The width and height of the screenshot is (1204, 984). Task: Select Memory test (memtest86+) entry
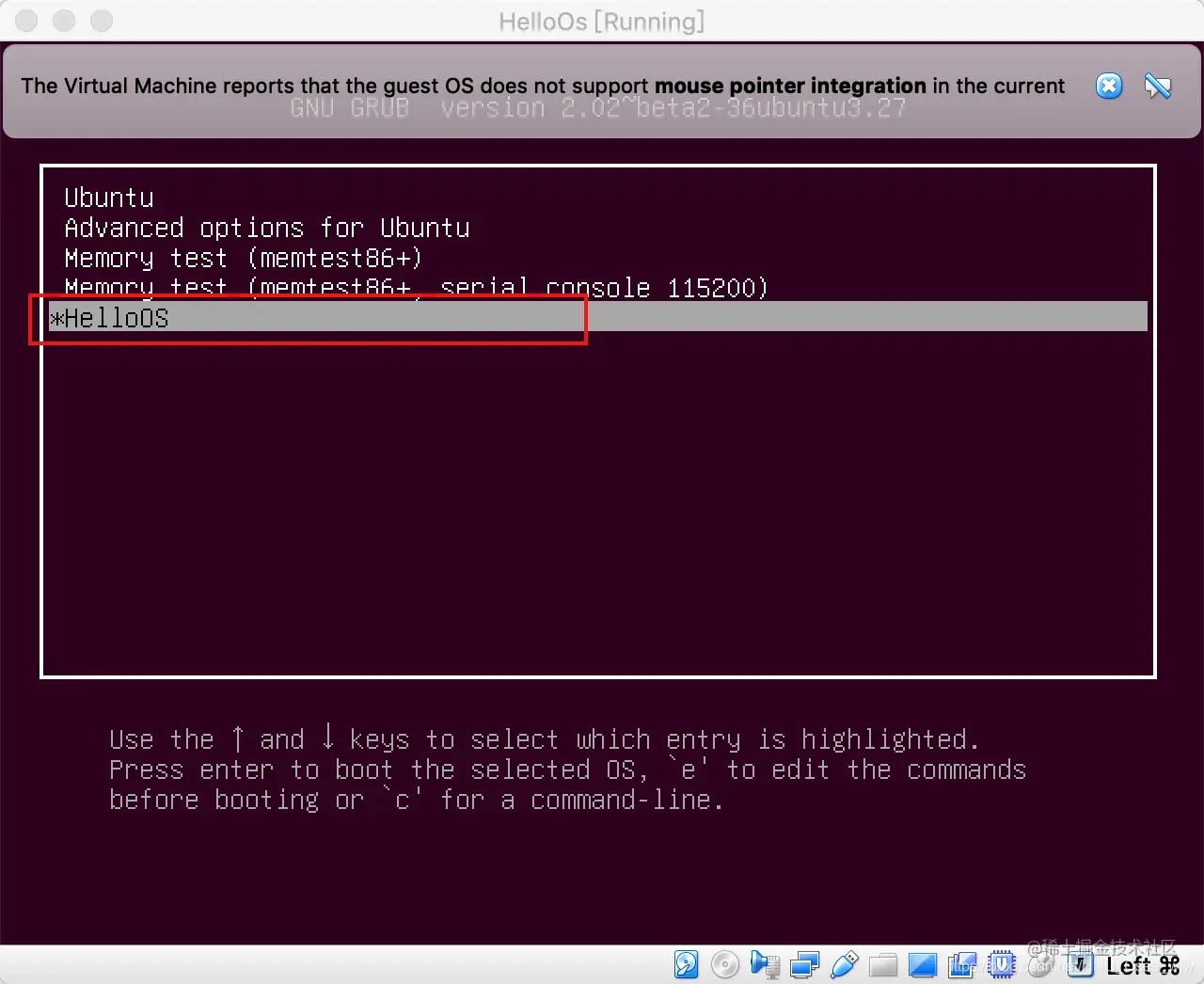coord(243,258)
